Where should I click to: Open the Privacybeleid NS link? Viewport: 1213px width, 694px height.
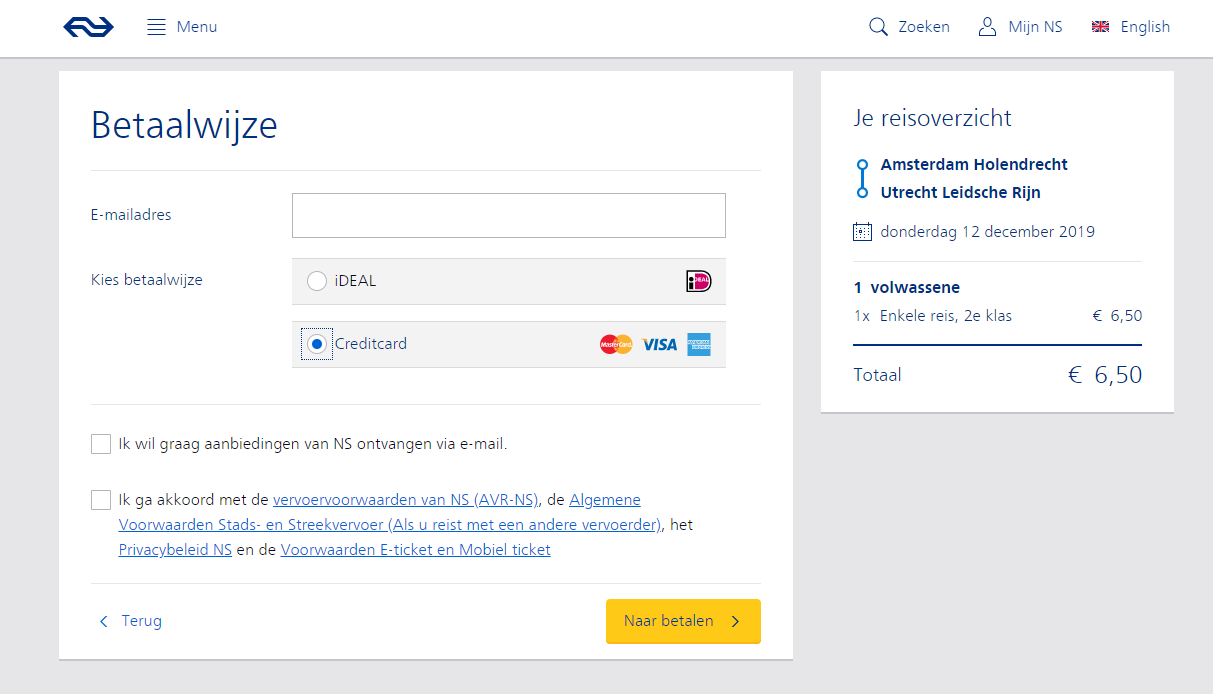[x=175, y=550]
